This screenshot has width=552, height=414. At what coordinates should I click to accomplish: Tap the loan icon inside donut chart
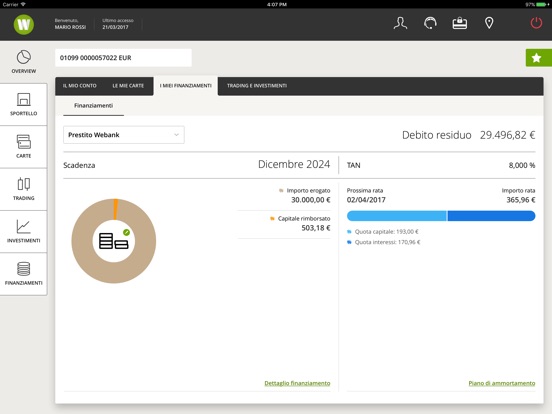pyautogui.click(x=114, y=241)
